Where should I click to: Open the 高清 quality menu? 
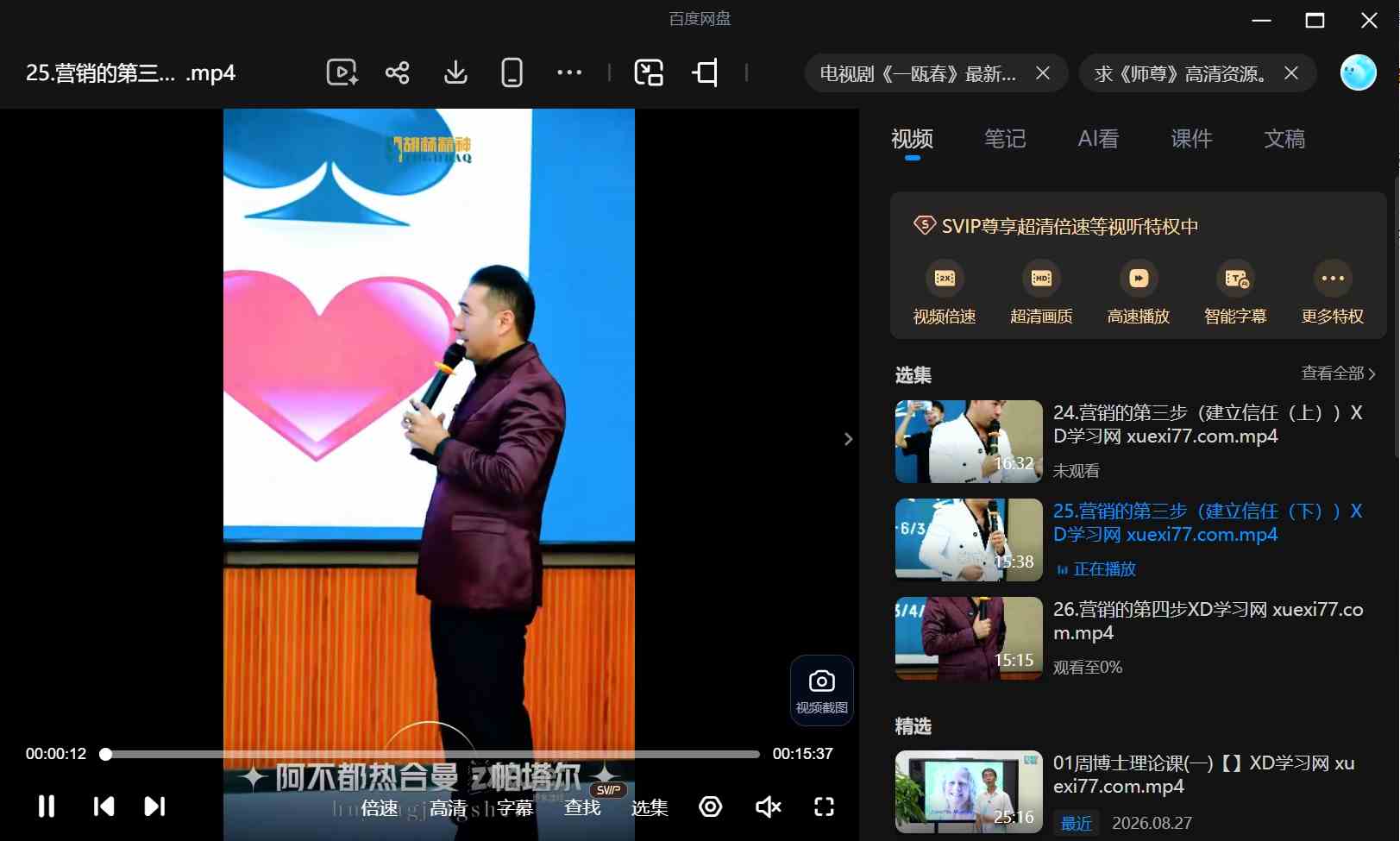click(x=448, y=807)
